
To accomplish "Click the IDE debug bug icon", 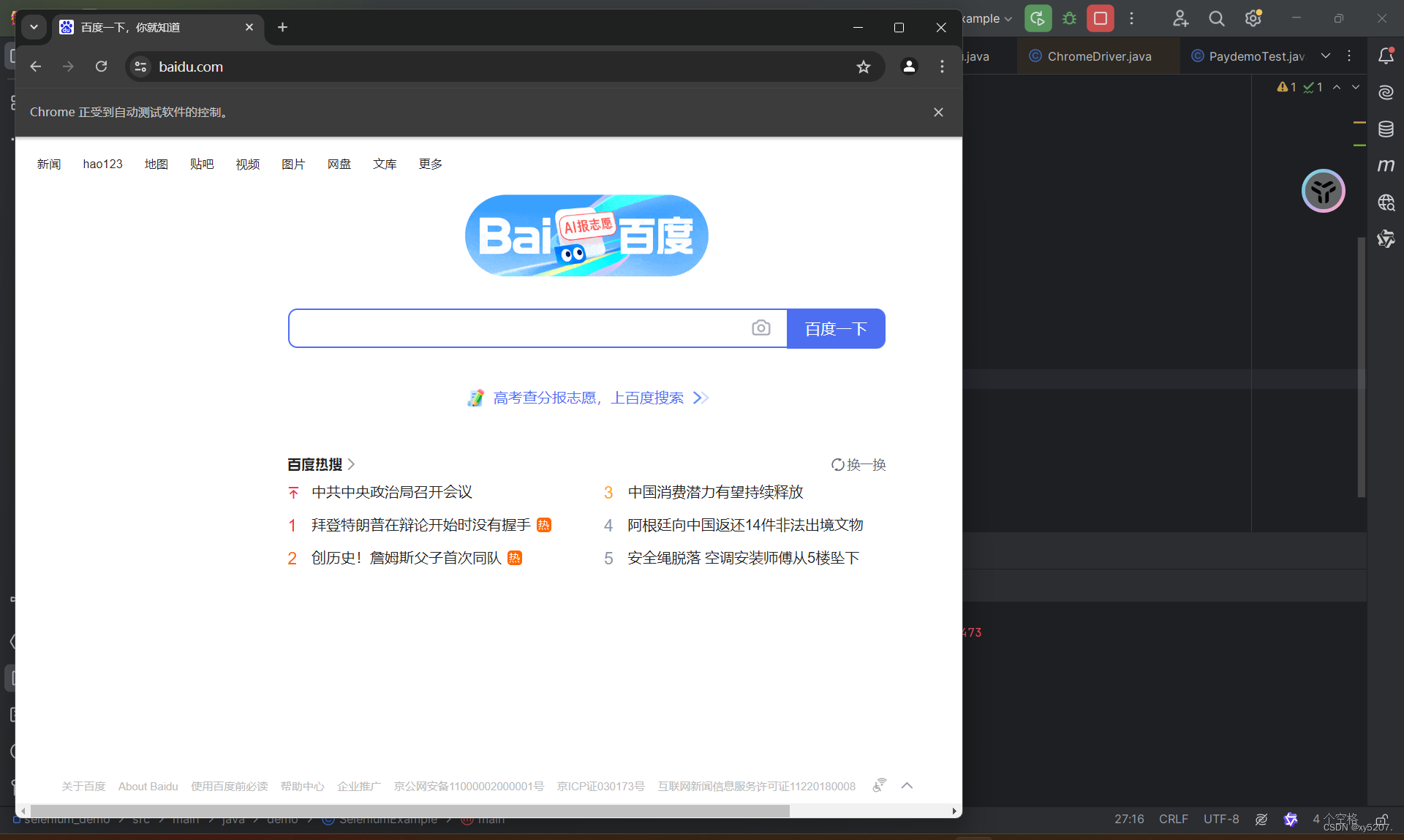I will (1069, 18).
